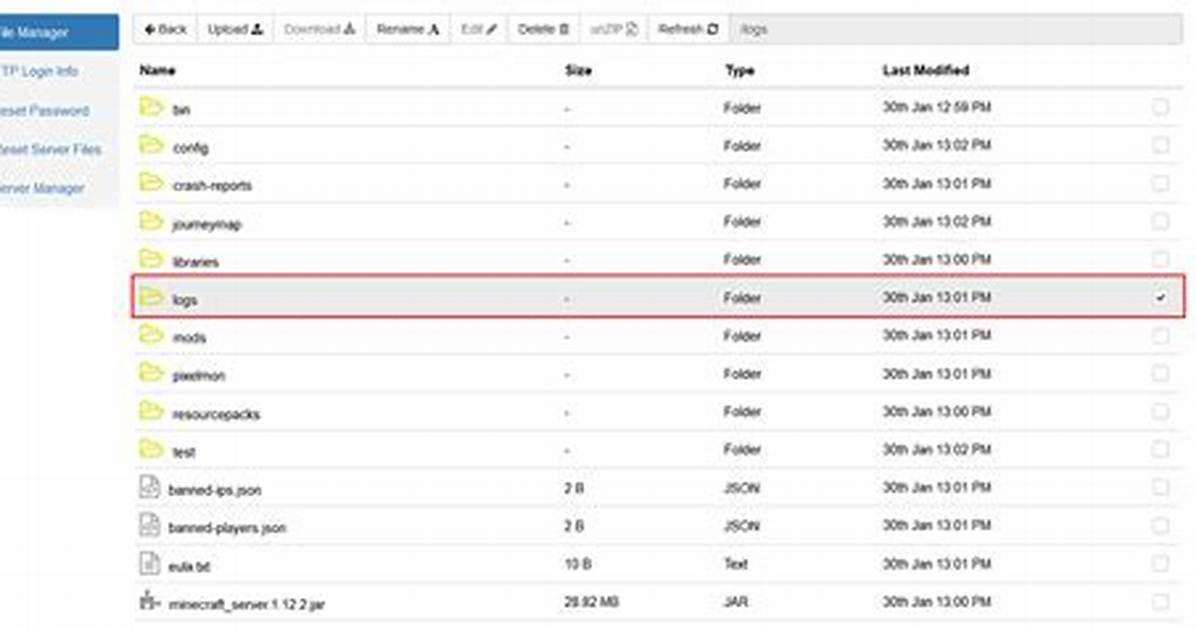
Task: Sort by the Last Modified column header
Action: point(926,70)
